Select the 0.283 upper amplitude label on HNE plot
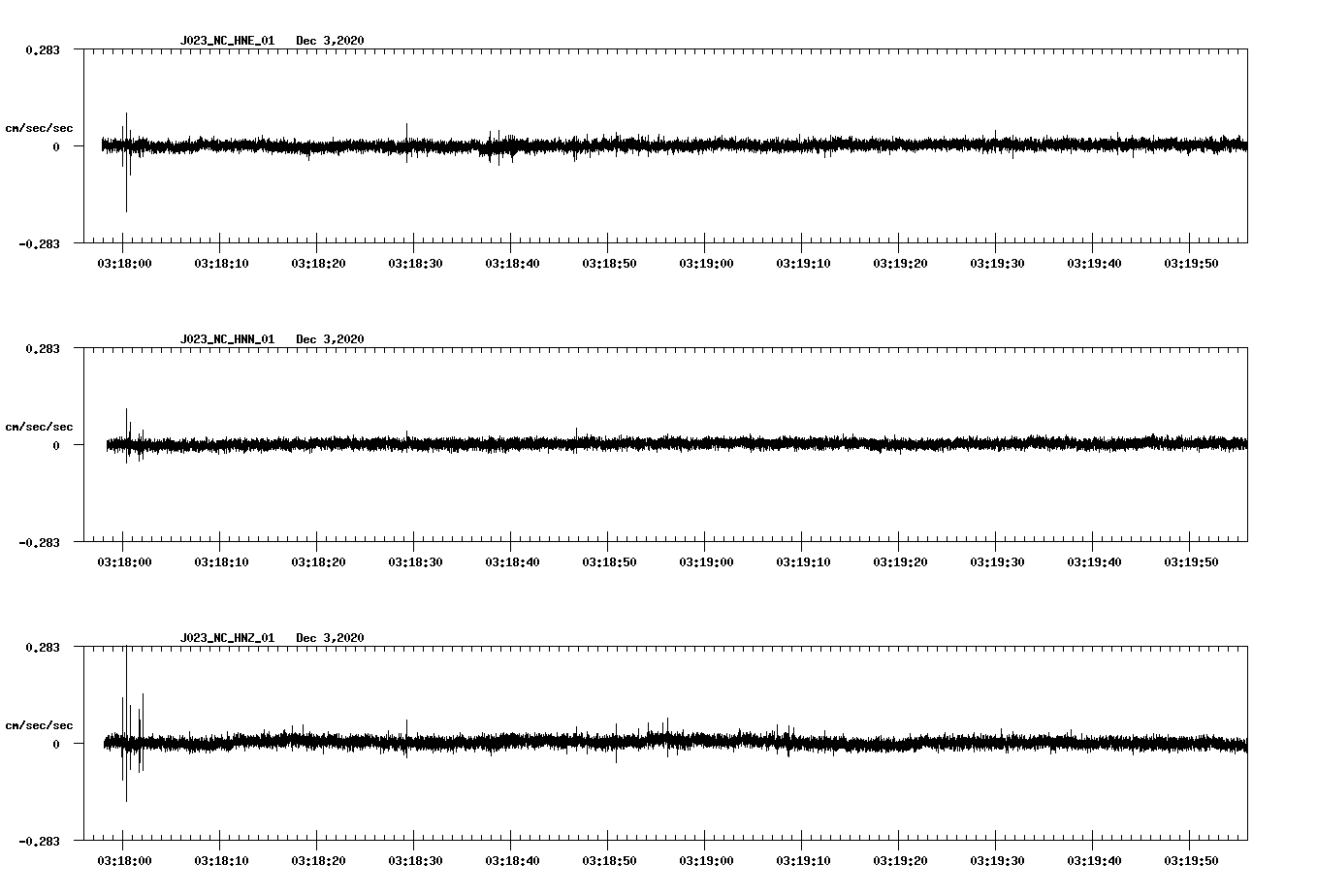1317x896 pixels. (x=44, y=48)
